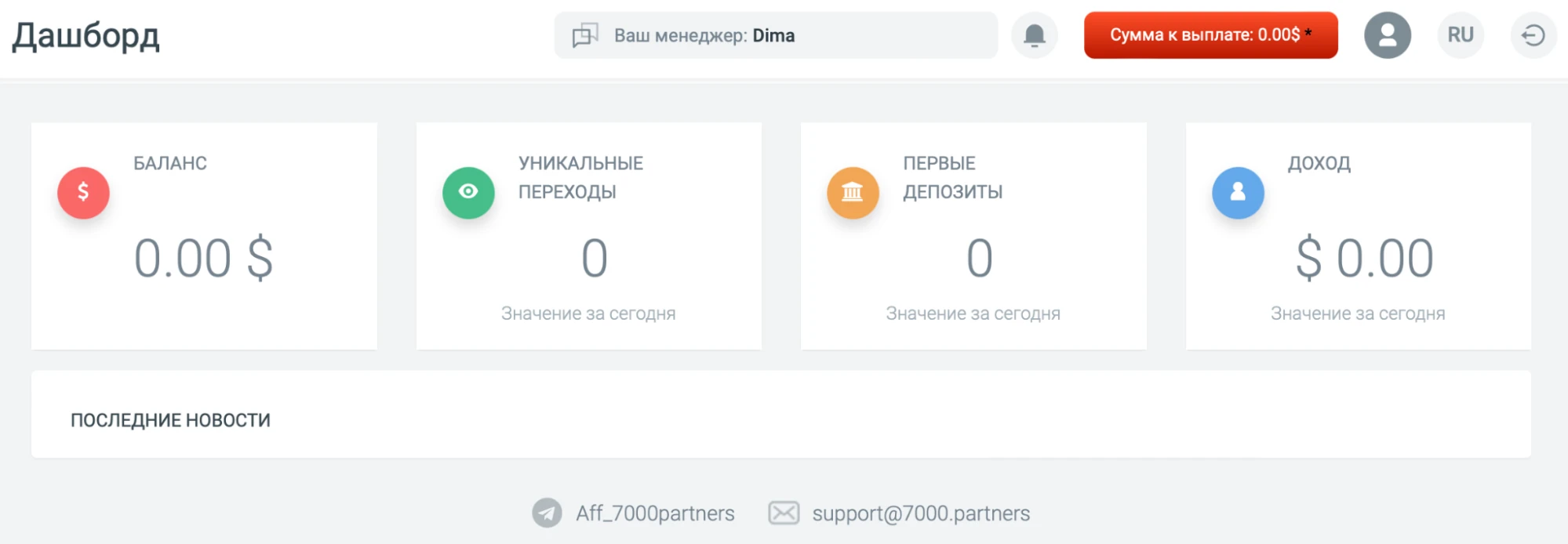Screen dimensions: 1568x544
Task: Click the '0' value in Unique Clicks card
Action: [x=595, y=259]
